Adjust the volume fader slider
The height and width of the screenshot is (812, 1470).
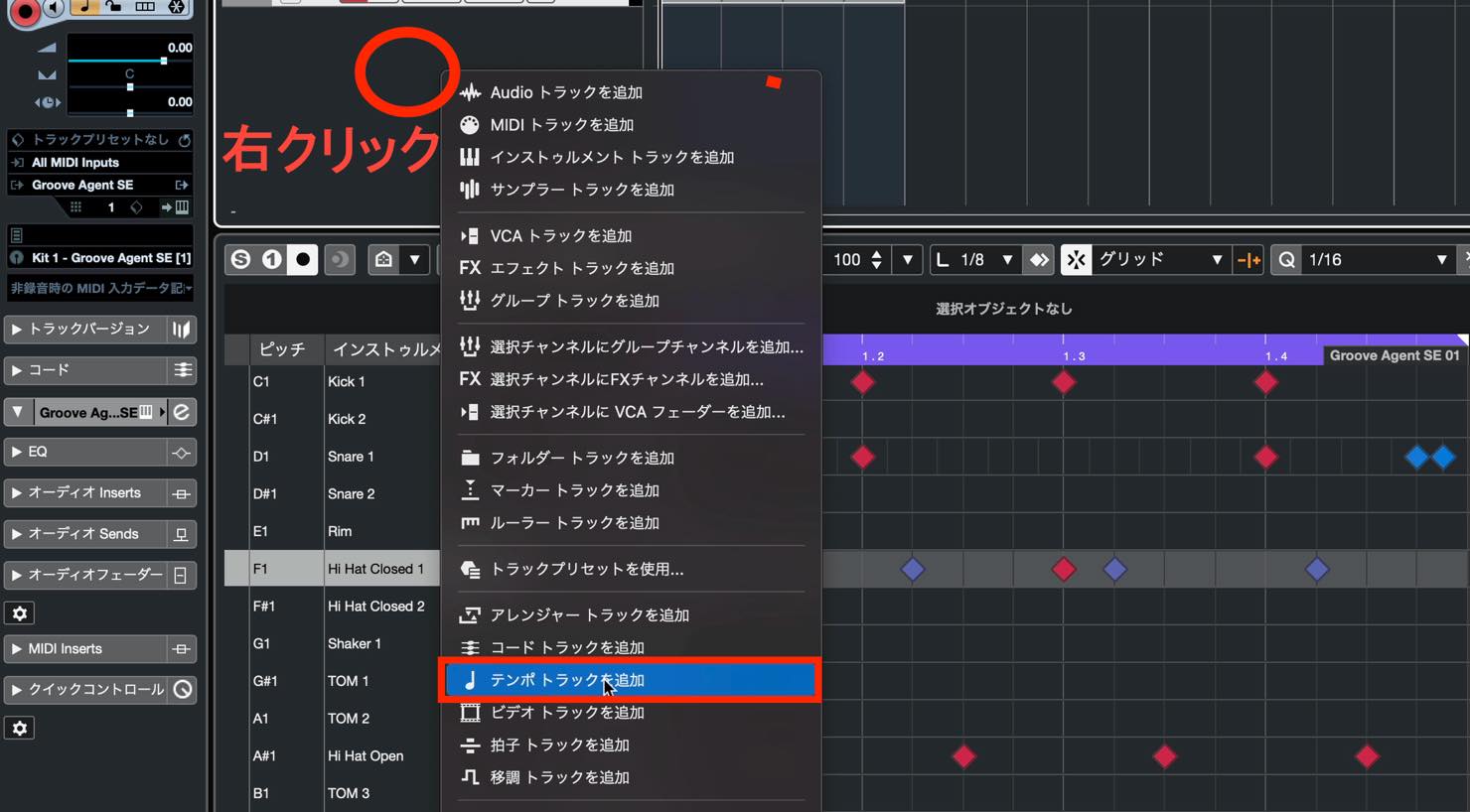pyautogui.click(x=129, y=61)
